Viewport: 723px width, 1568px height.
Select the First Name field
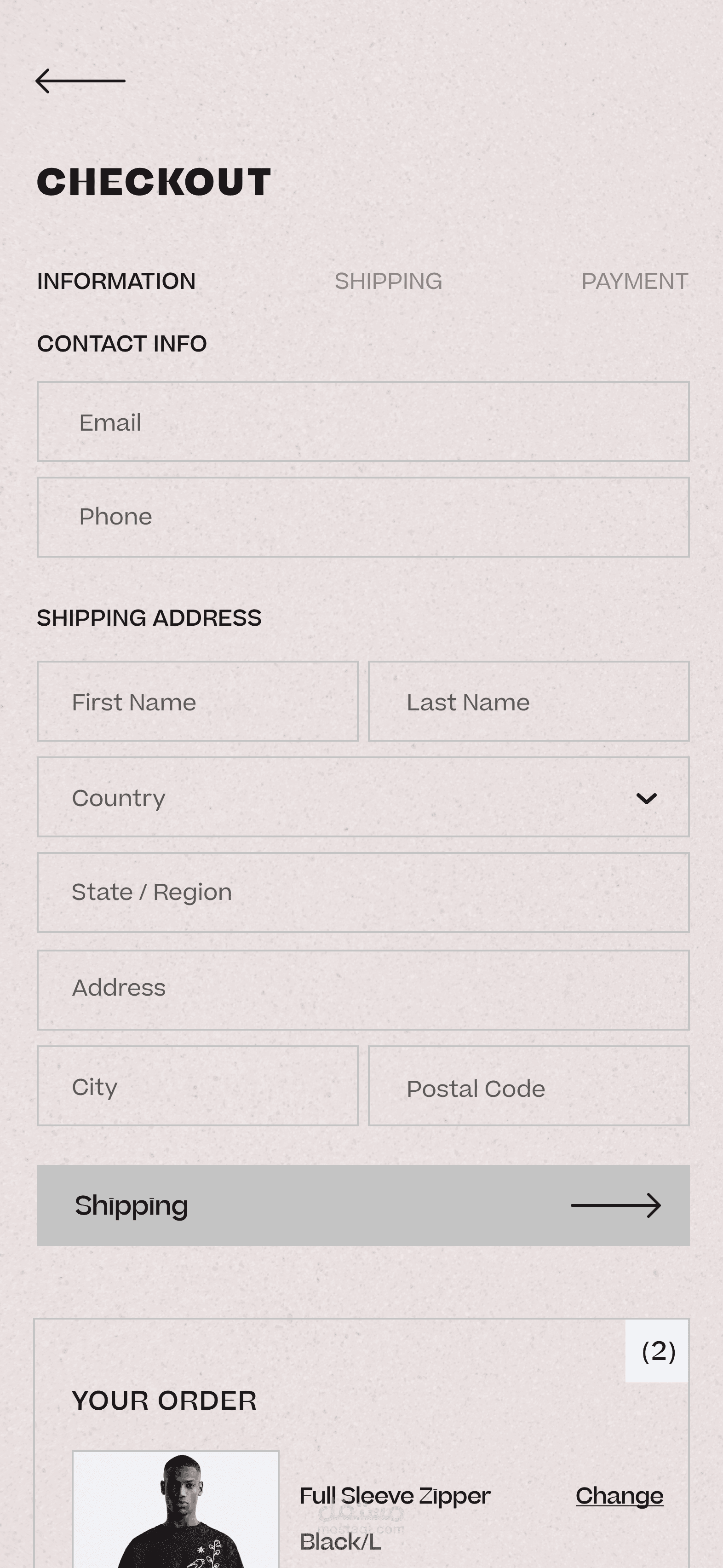198,701
